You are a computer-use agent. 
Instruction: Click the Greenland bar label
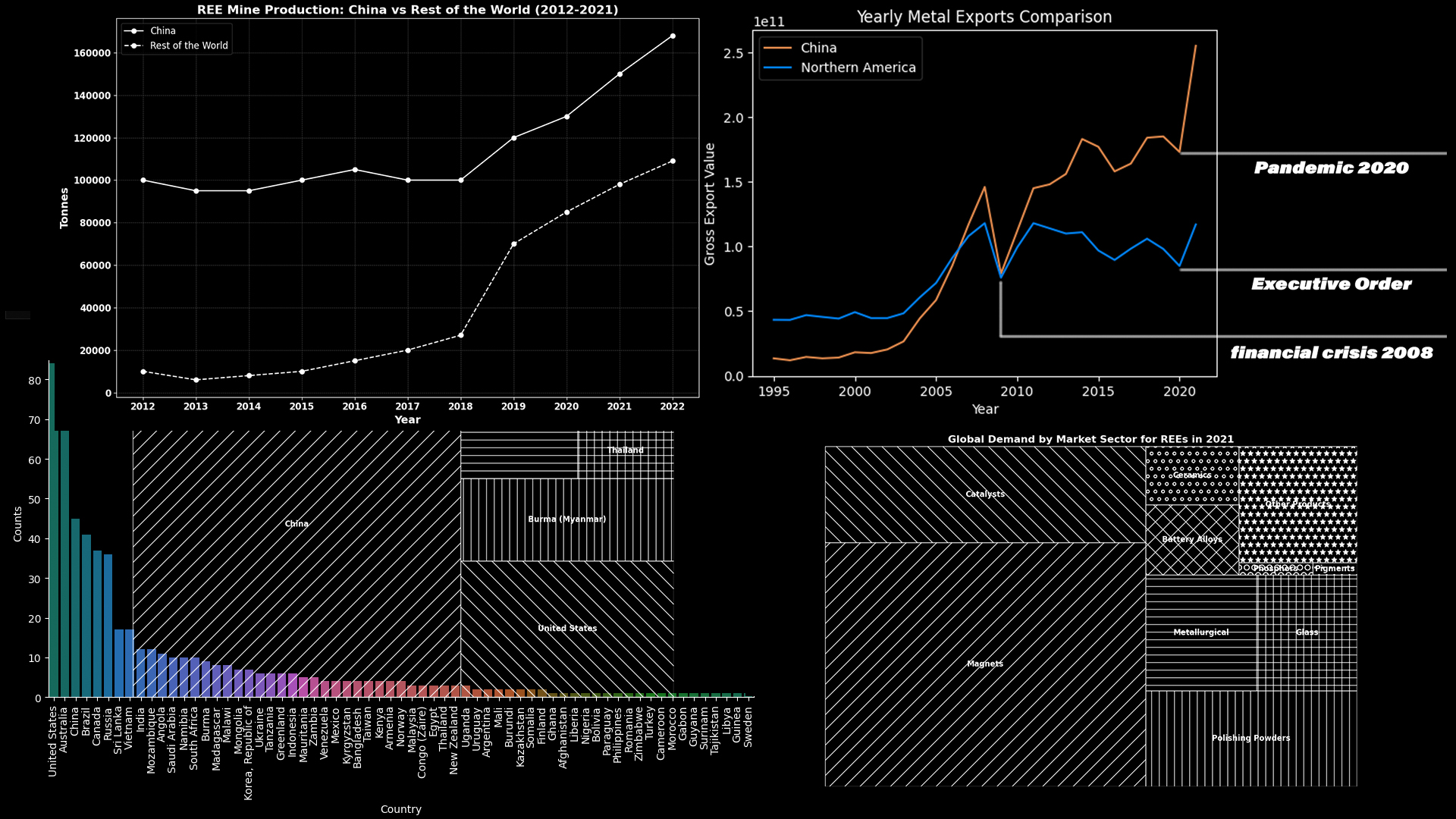[281, 734]
